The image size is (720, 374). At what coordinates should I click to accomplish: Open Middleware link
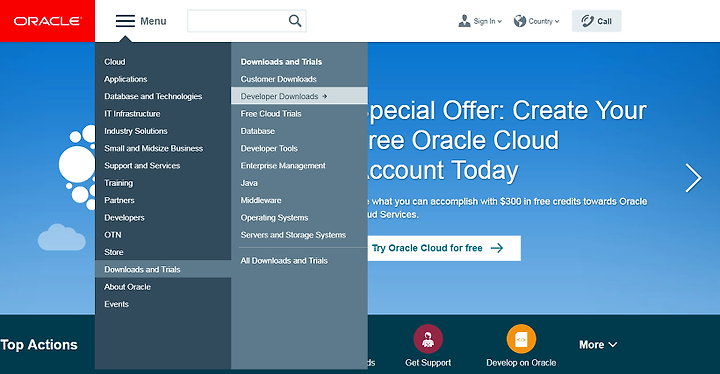(x=261, y=200)
